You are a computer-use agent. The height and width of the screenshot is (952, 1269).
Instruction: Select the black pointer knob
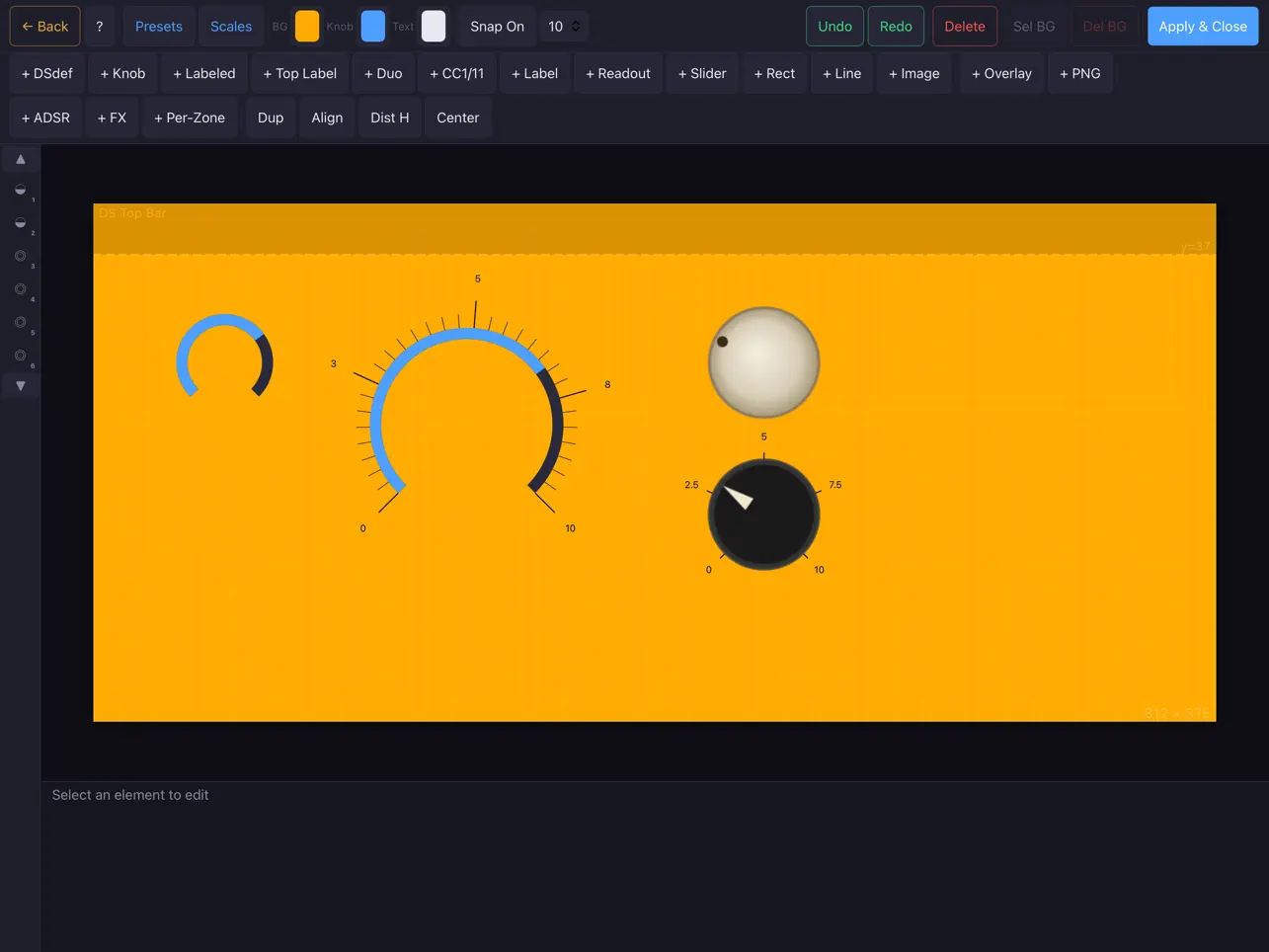(763, 515)
